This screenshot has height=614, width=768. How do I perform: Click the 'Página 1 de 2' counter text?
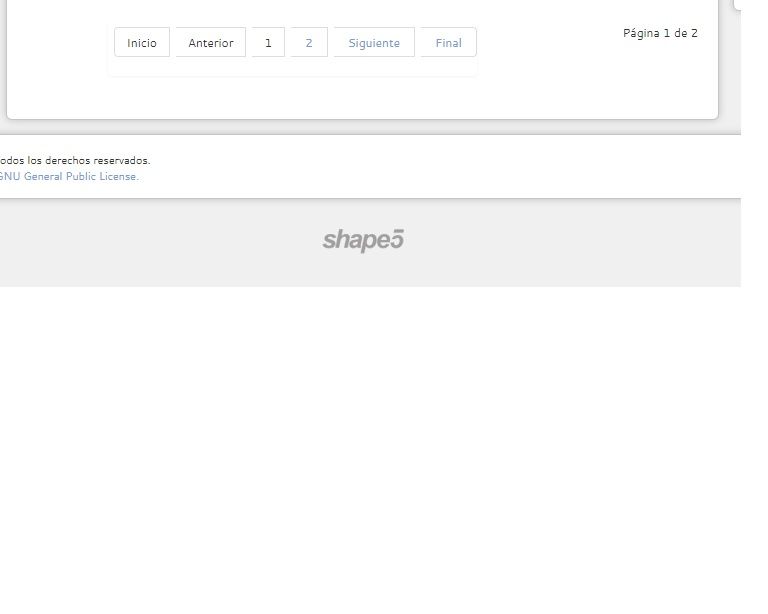tap(660, 33)
